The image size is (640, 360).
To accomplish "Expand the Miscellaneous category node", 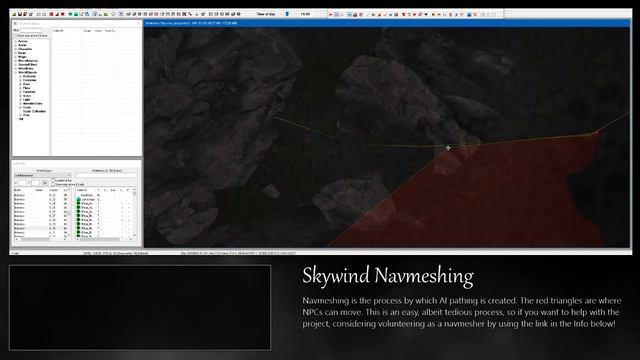I will 16,60.
